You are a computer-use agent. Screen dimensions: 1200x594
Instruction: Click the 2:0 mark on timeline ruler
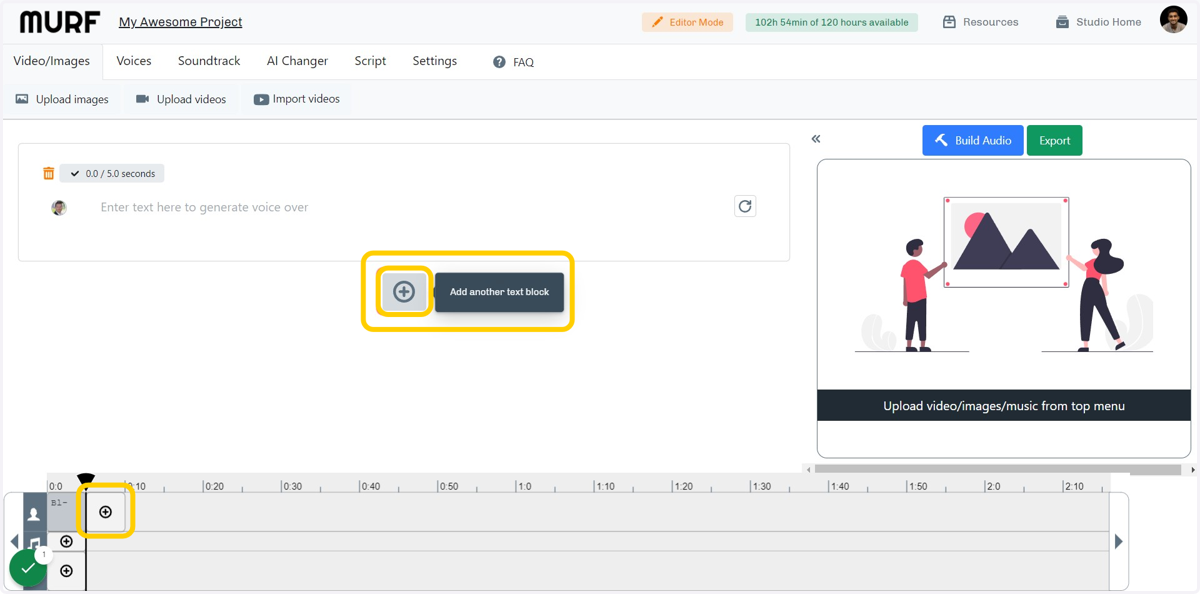tap(992, 486)
